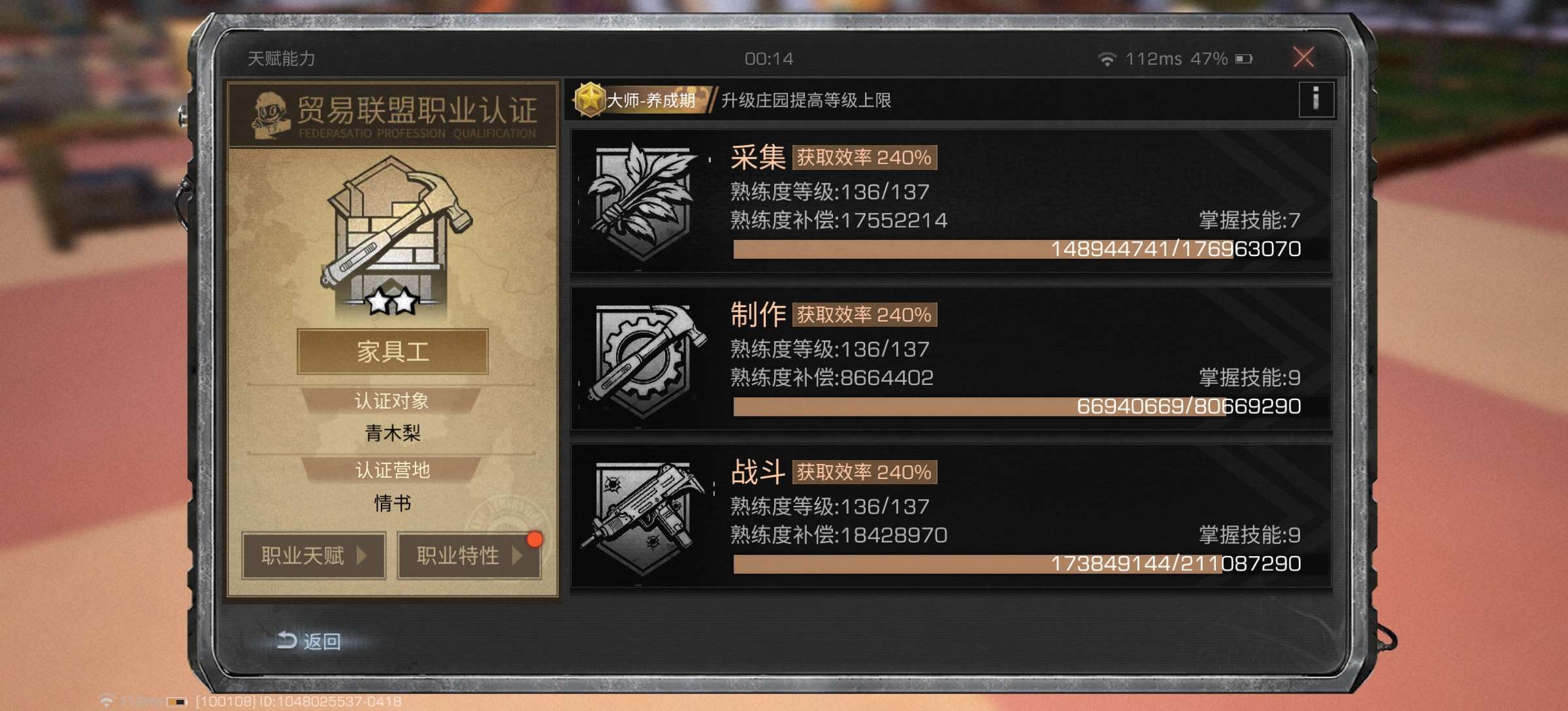1568x711 pixels.
Task: Tap the gold star master badge
Action: [590, 100]
